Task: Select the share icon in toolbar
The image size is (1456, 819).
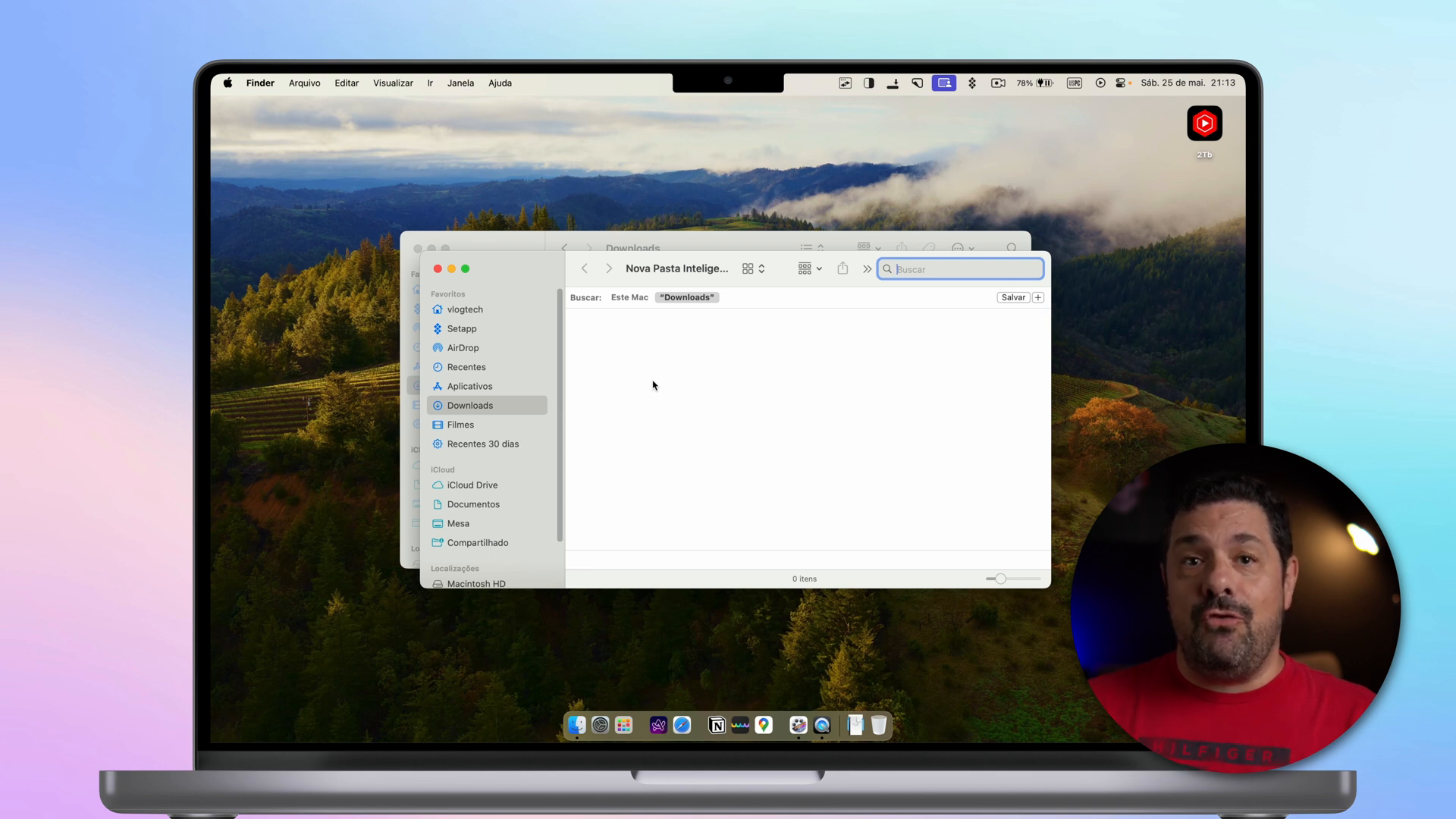Action: click(x=843, y=268)
